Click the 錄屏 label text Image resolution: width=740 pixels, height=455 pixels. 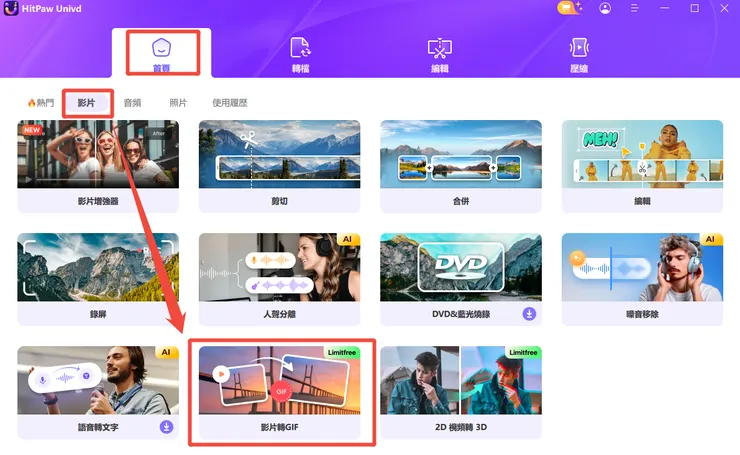tap(98, 314)
